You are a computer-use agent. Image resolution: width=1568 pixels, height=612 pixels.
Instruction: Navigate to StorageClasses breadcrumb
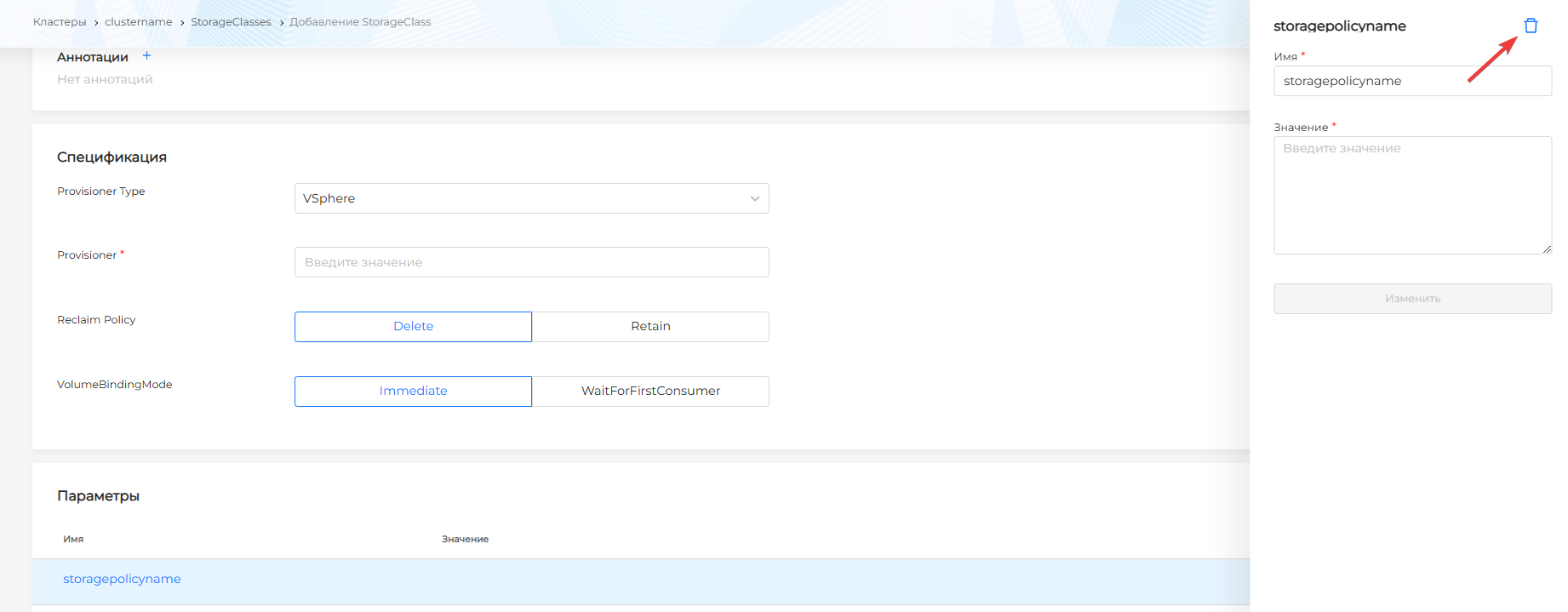click(231, 22)
